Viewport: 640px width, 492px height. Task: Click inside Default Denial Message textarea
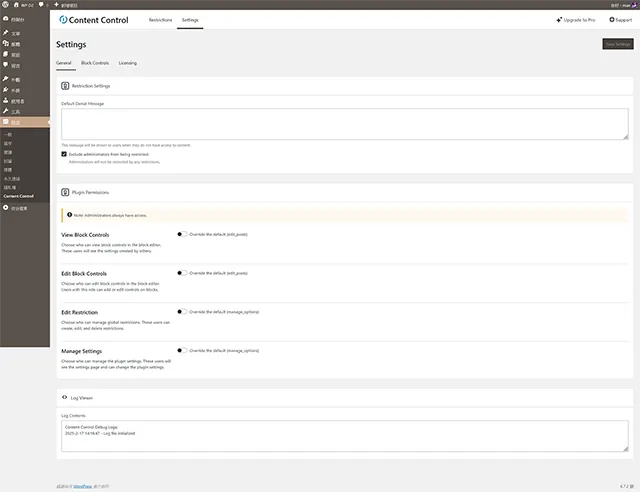[345, 124]
